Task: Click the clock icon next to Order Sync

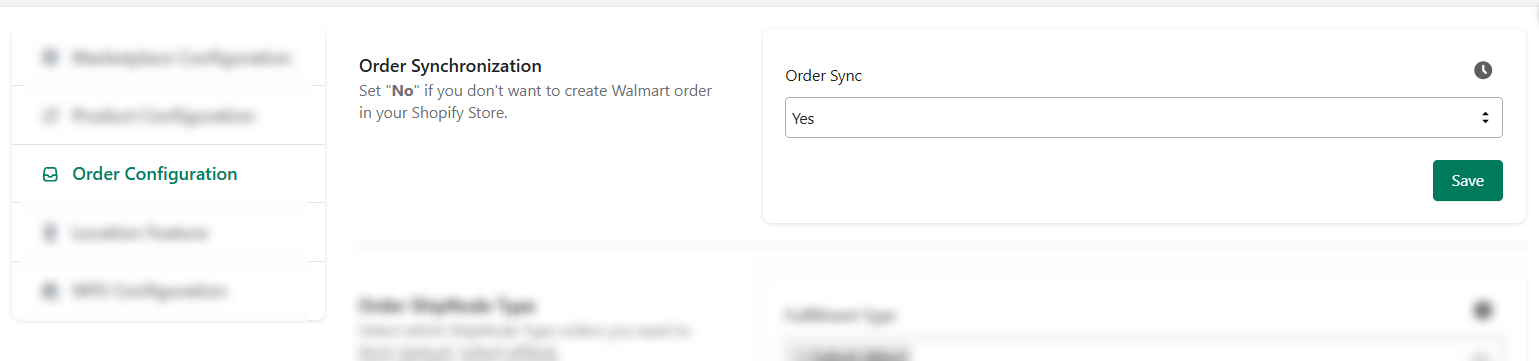Action: pos(1483,70)
